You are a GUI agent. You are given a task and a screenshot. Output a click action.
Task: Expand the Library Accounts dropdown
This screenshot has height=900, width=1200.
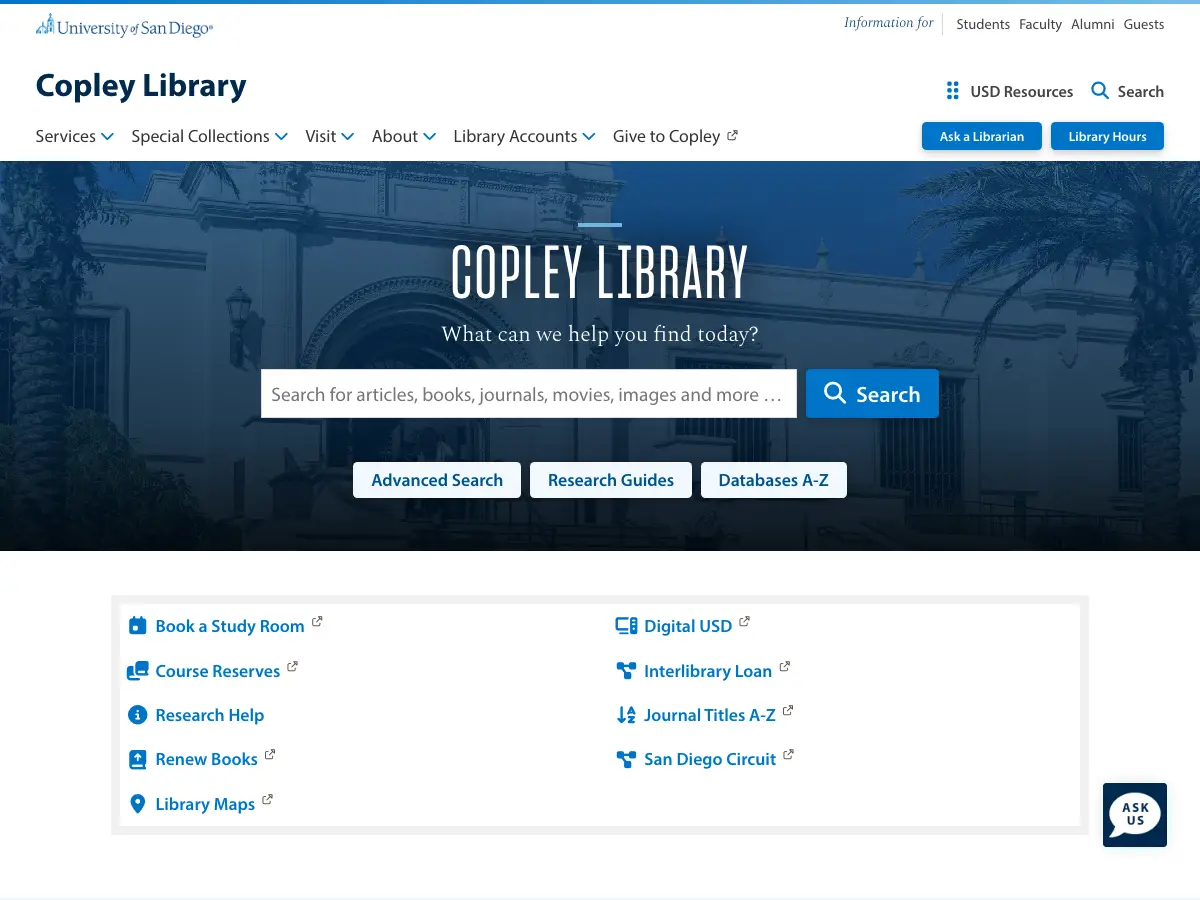pos(525,136)
